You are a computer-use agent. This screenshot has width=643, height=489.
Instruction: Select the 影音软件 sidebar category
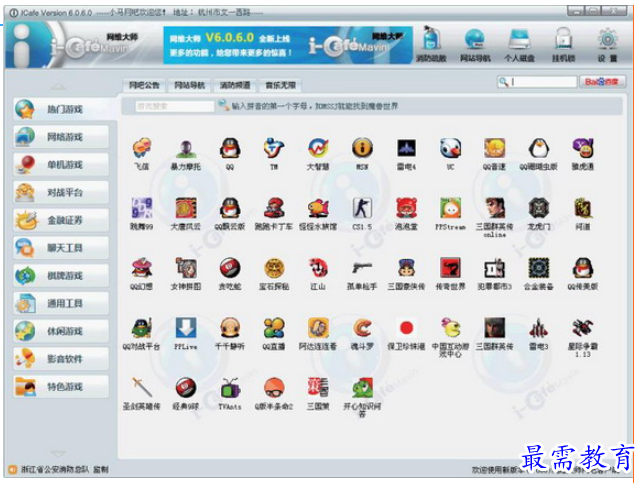click(62, 359)
